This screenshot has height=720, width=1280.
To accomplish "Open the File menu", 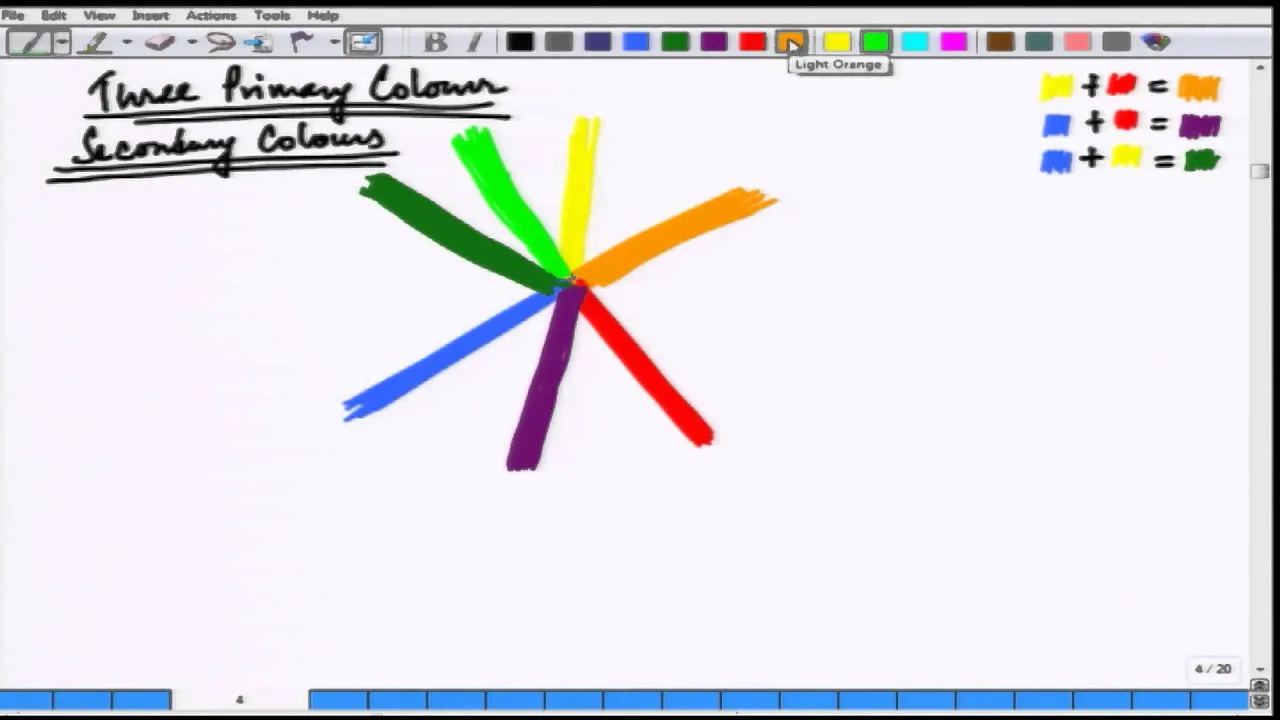I will [x=13, y=15].
